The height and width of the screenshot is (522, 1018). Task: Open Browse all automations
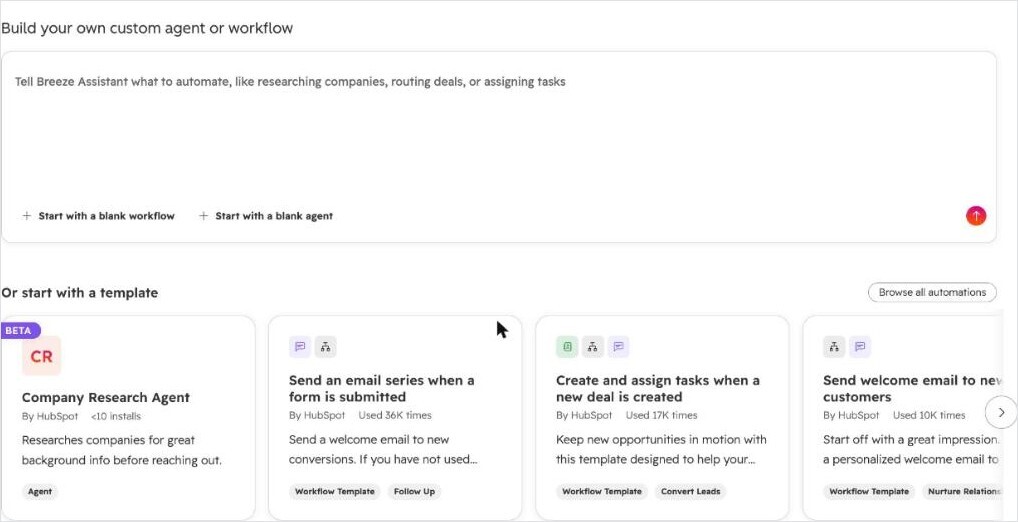pyautogui.click(x=932, y=292)
